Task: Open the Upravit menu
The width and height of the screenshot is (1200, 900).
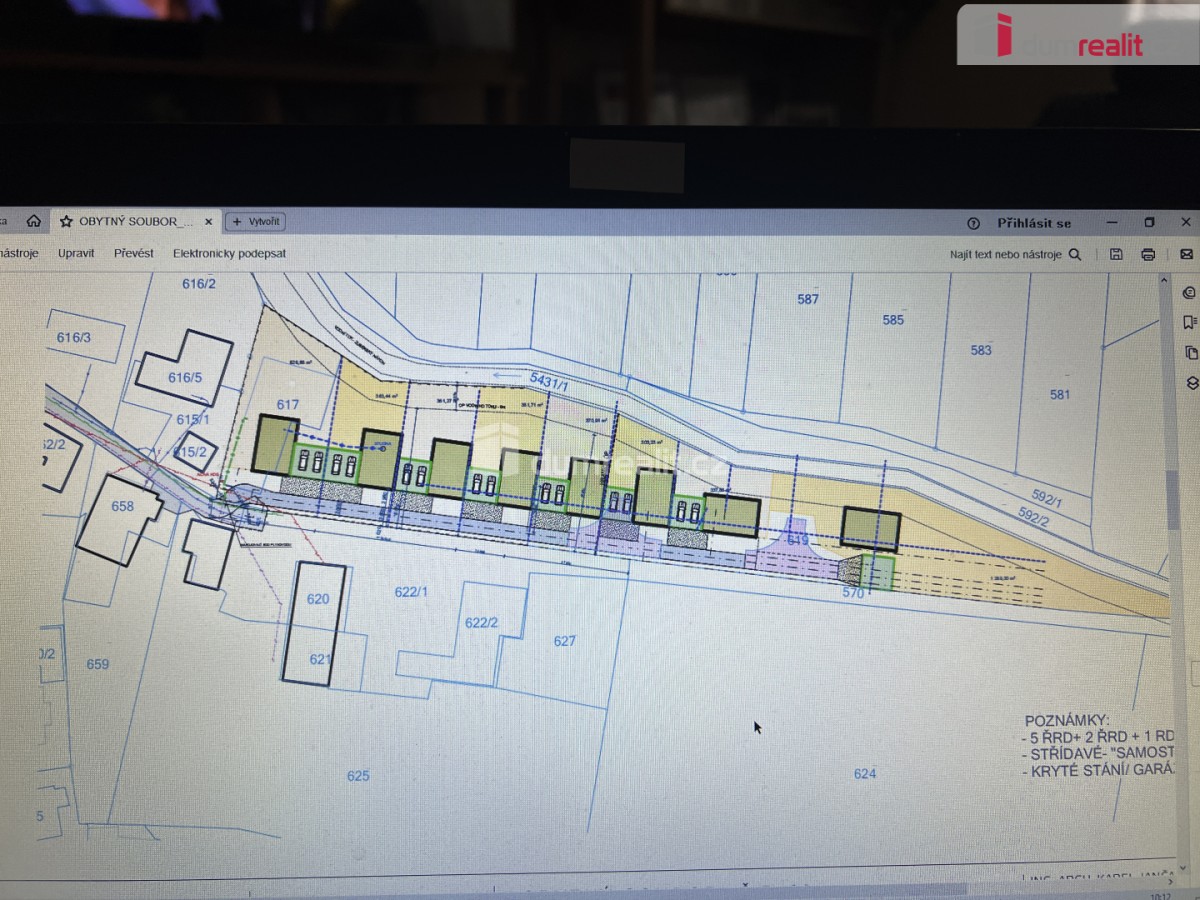Action: [x=76, y=253]
